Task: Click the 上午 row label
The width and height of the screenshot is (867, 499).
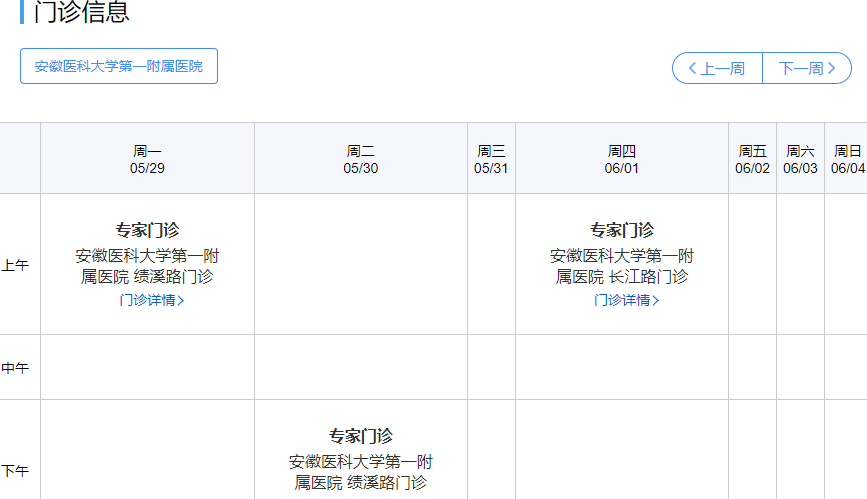Action: pyautogui.click(x=15, y=265)
